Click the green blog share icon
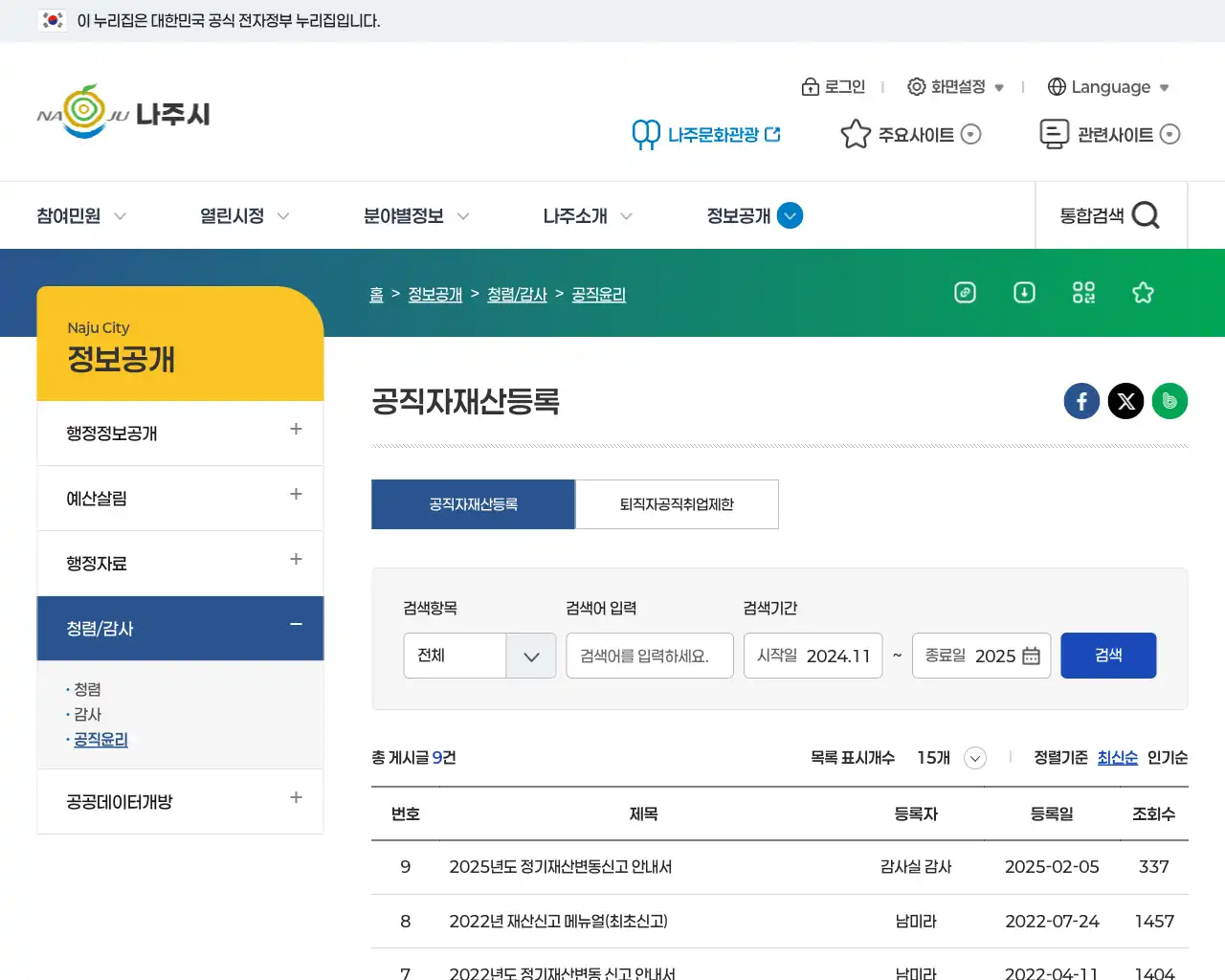1225x980 pixels. click(1169, 401)
